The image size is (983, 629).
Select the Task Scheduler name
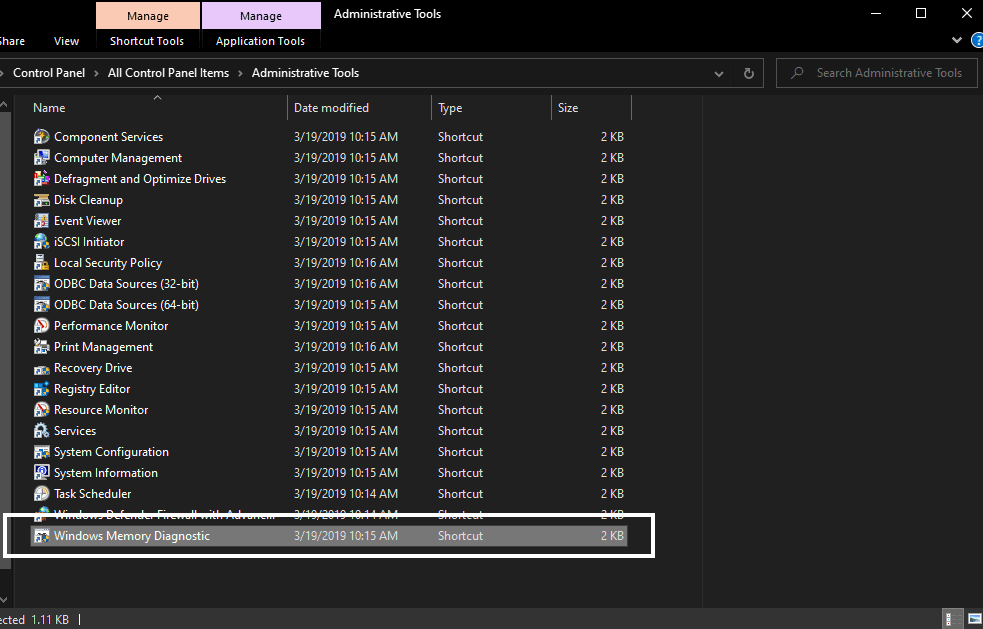[x=93, y=494]
